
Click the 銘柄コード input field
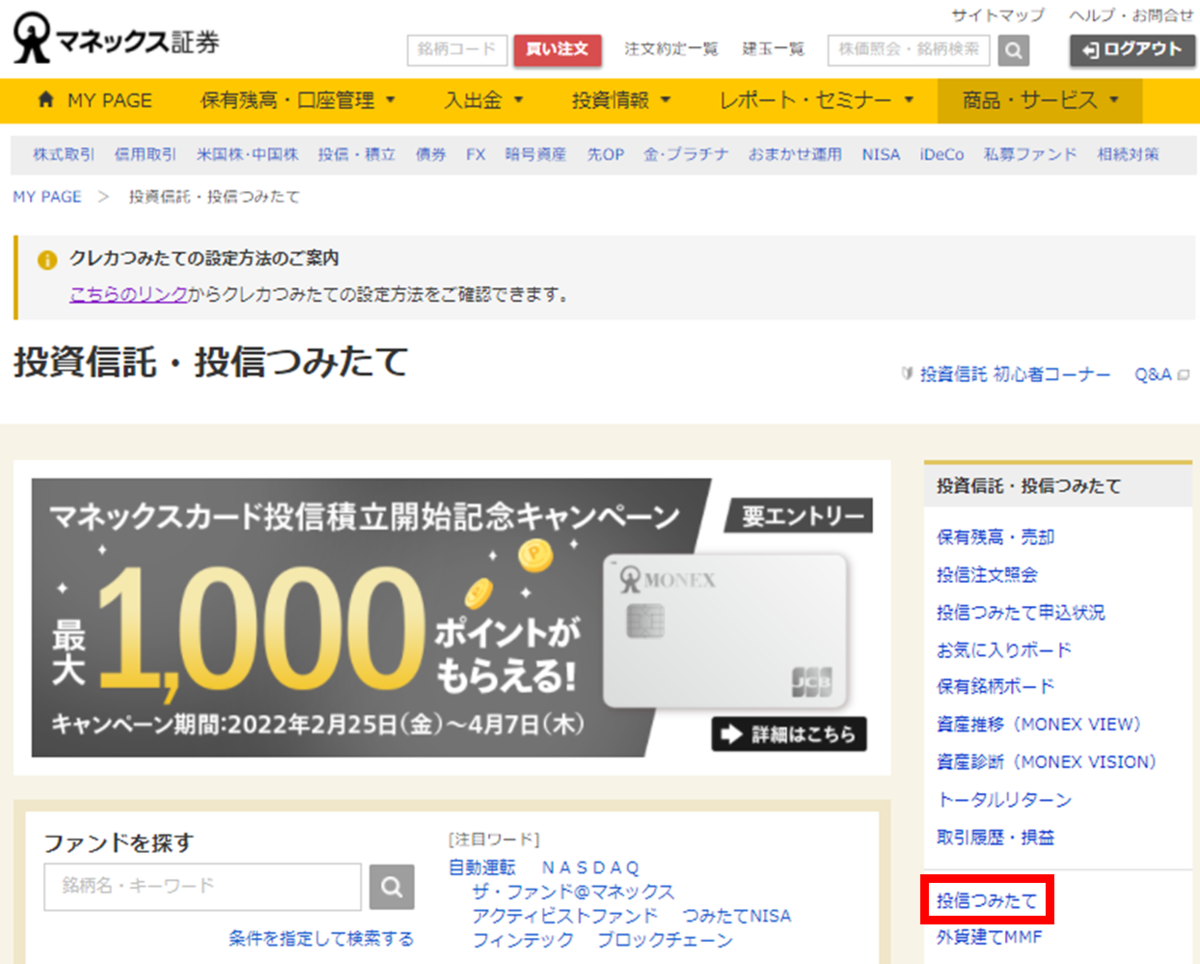[458, 50]
